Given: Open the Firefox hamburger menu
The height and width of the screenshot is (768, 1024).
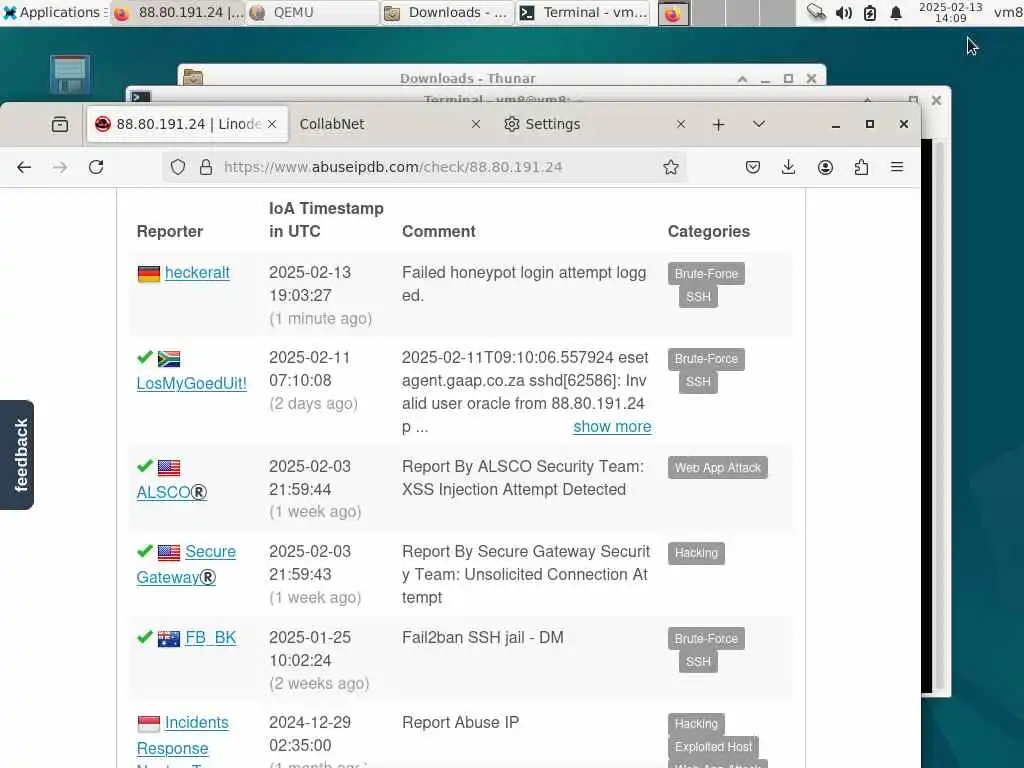Looking at the screenshot, I should coord(897,167).
